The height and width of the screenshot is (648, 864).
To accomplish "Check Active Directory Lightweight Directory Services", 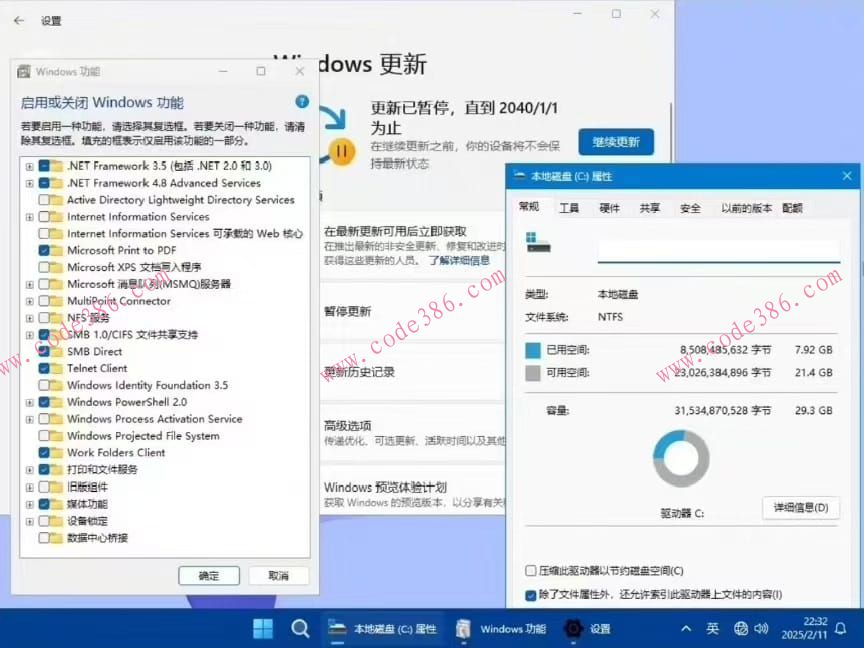I will coord(44,199).
